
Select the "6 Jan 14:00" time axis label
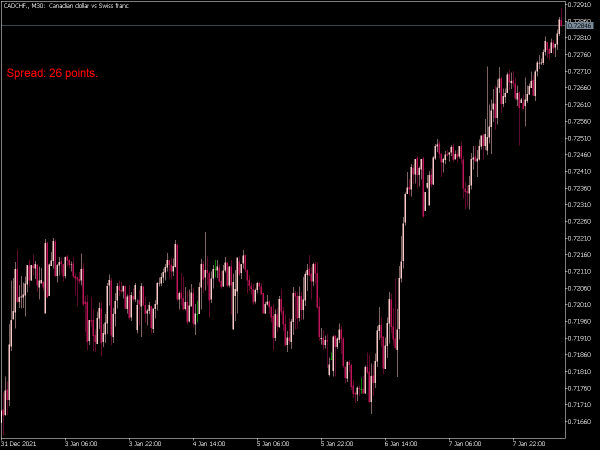[x=401, y=444]
